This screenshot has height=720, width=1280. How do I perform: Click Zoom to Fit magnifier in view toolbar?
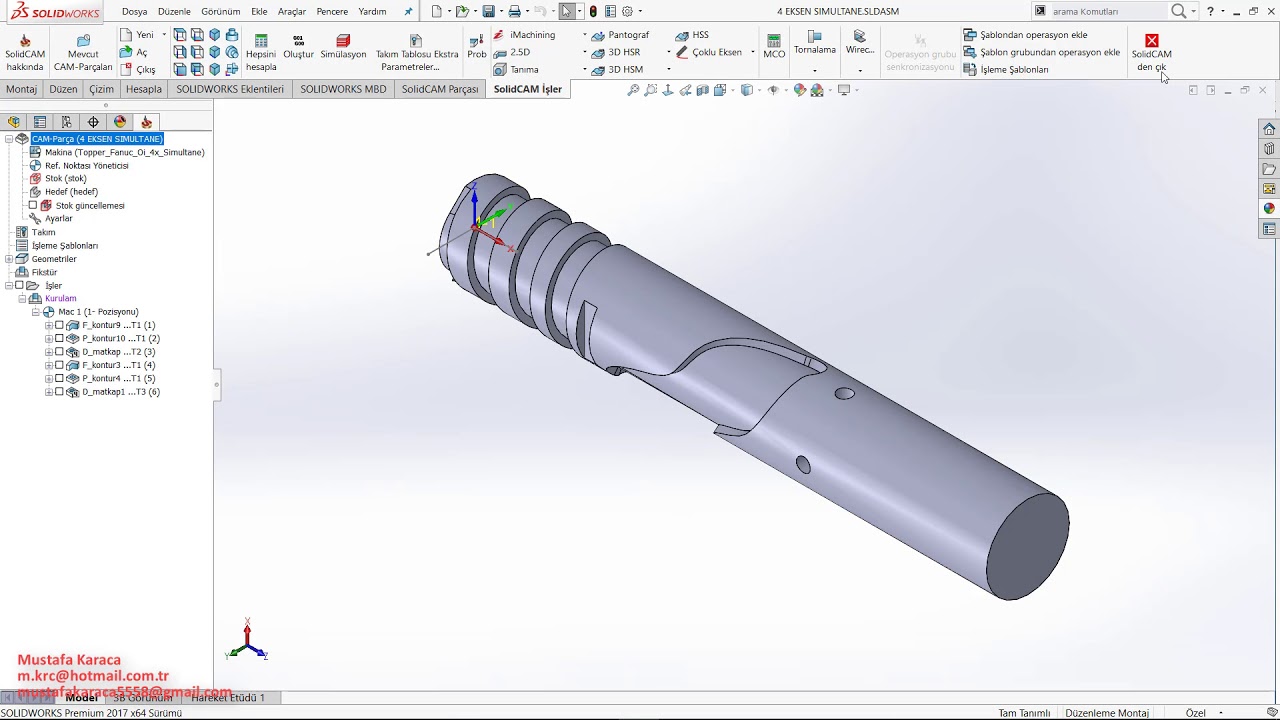click(x=633, y=90)
